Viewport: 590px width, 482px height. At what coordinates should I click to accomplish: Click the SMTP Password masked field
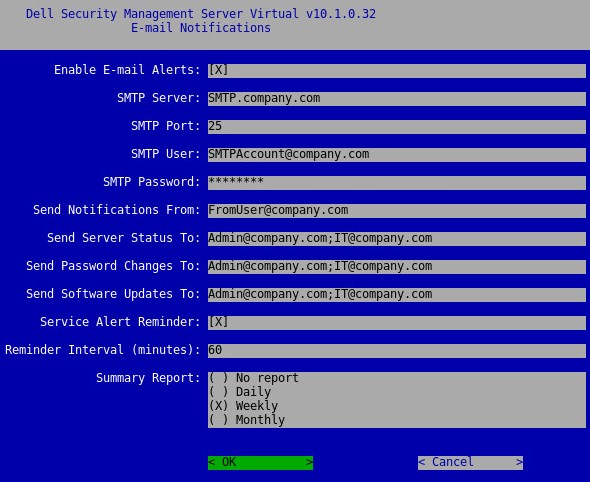coord(397,182)
